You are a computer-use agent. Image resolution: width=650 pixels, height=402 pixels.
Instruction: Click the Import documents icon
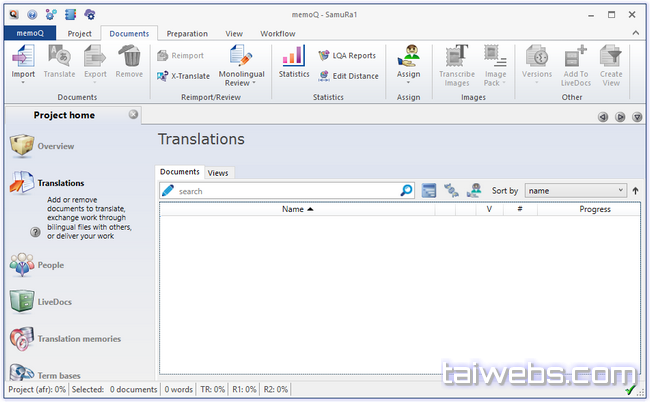click(x=22, y=57)
